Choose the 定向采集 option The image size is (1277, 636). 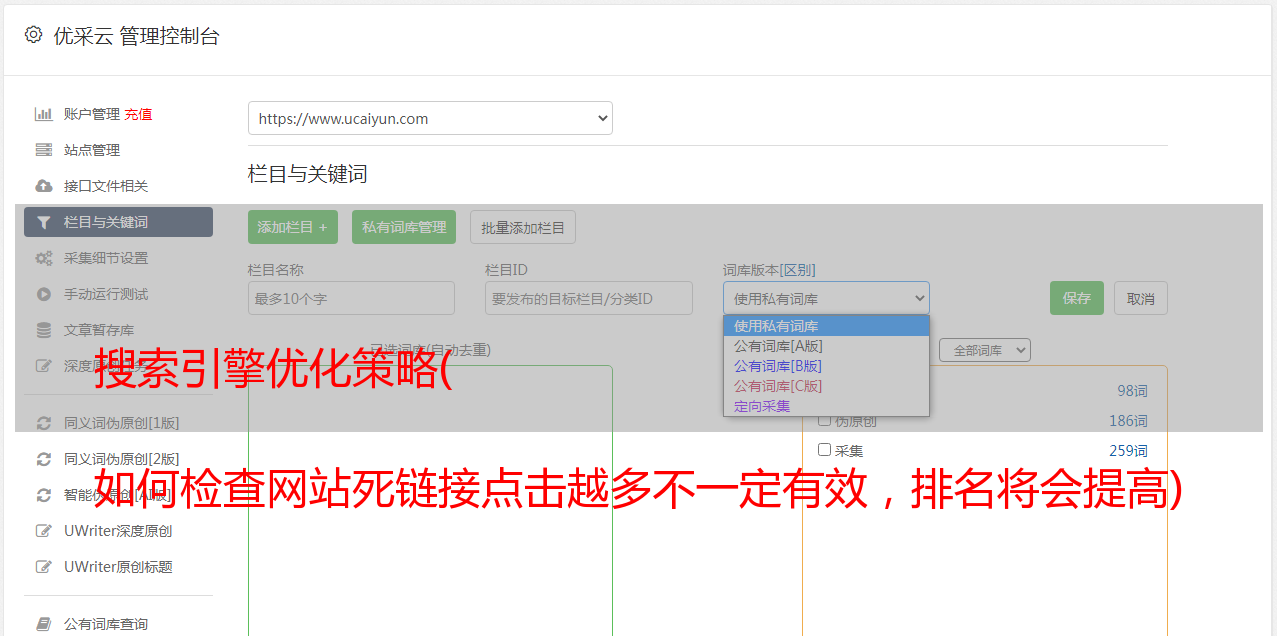762,406
